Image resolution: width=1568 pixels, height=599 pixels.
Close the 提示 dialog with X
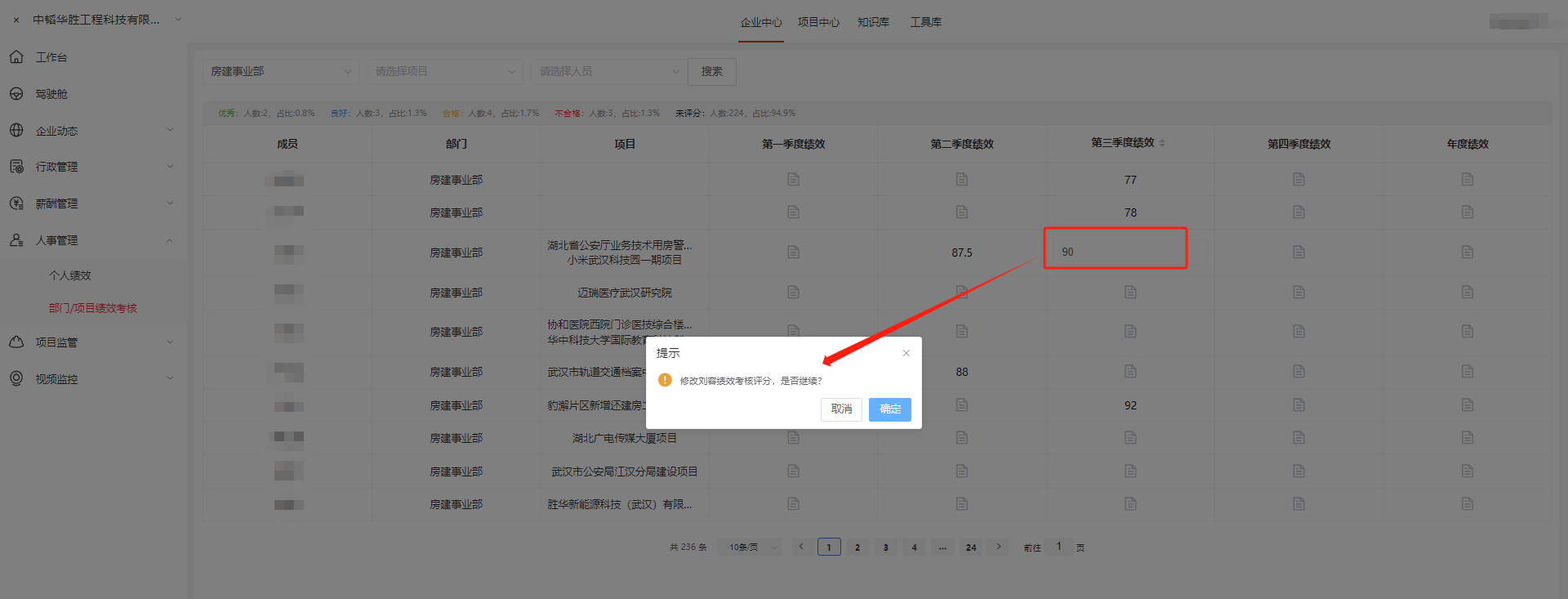point(906,353)
